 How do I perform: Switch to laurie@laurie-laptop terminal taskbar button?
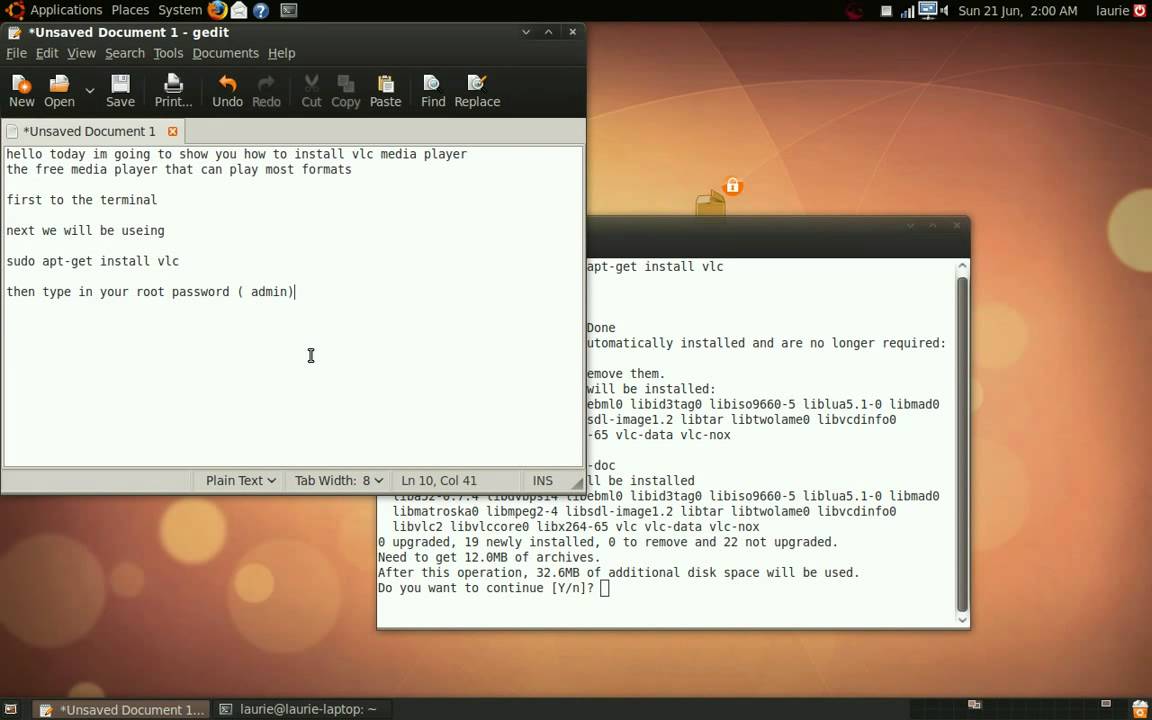point(301,709)
